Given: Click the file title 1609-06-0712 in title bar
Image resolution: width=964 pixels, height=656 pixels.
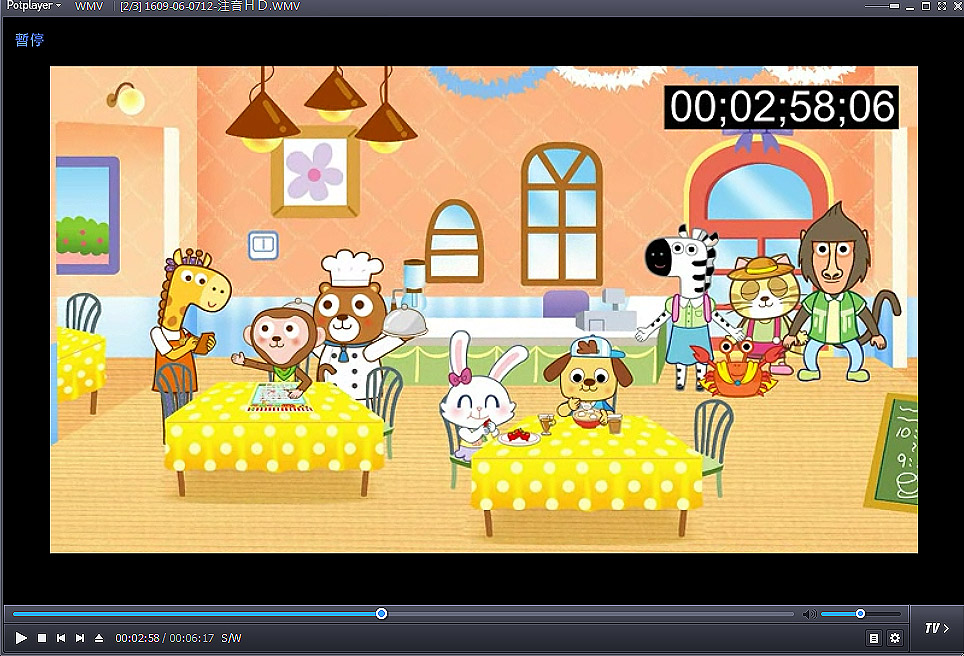Looking at the screenshot, I should click(x=210, y=6).
